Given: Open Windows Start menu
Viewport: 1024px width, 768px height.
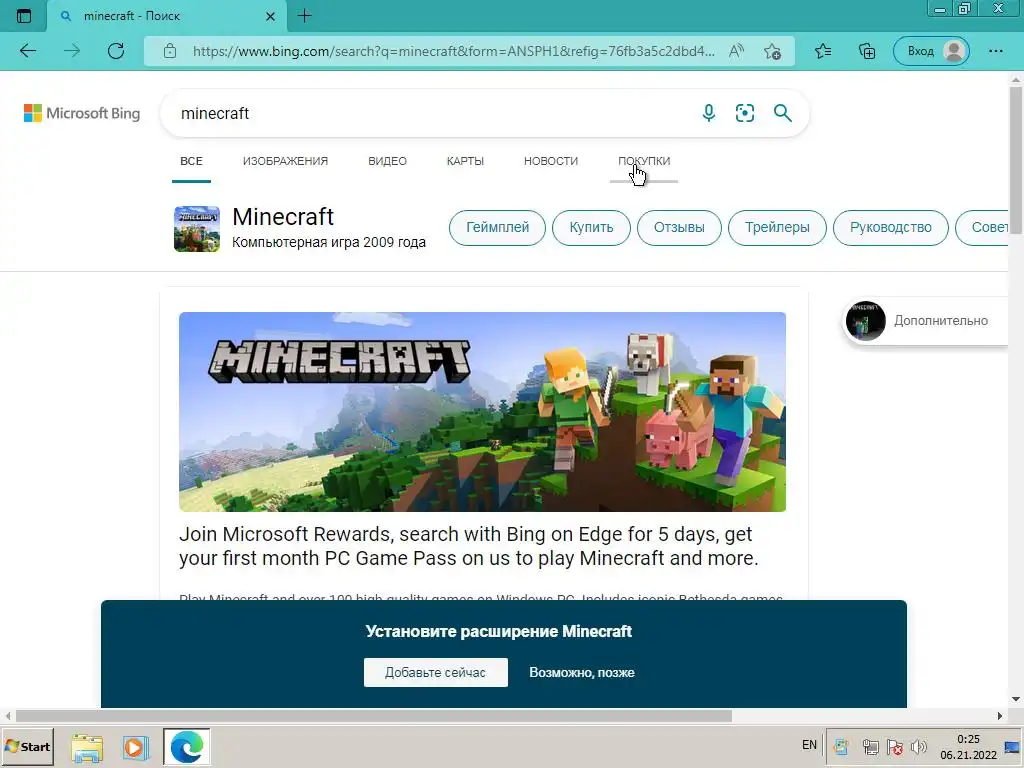Looking at the screenshot, I should click(x=27, y=746).
